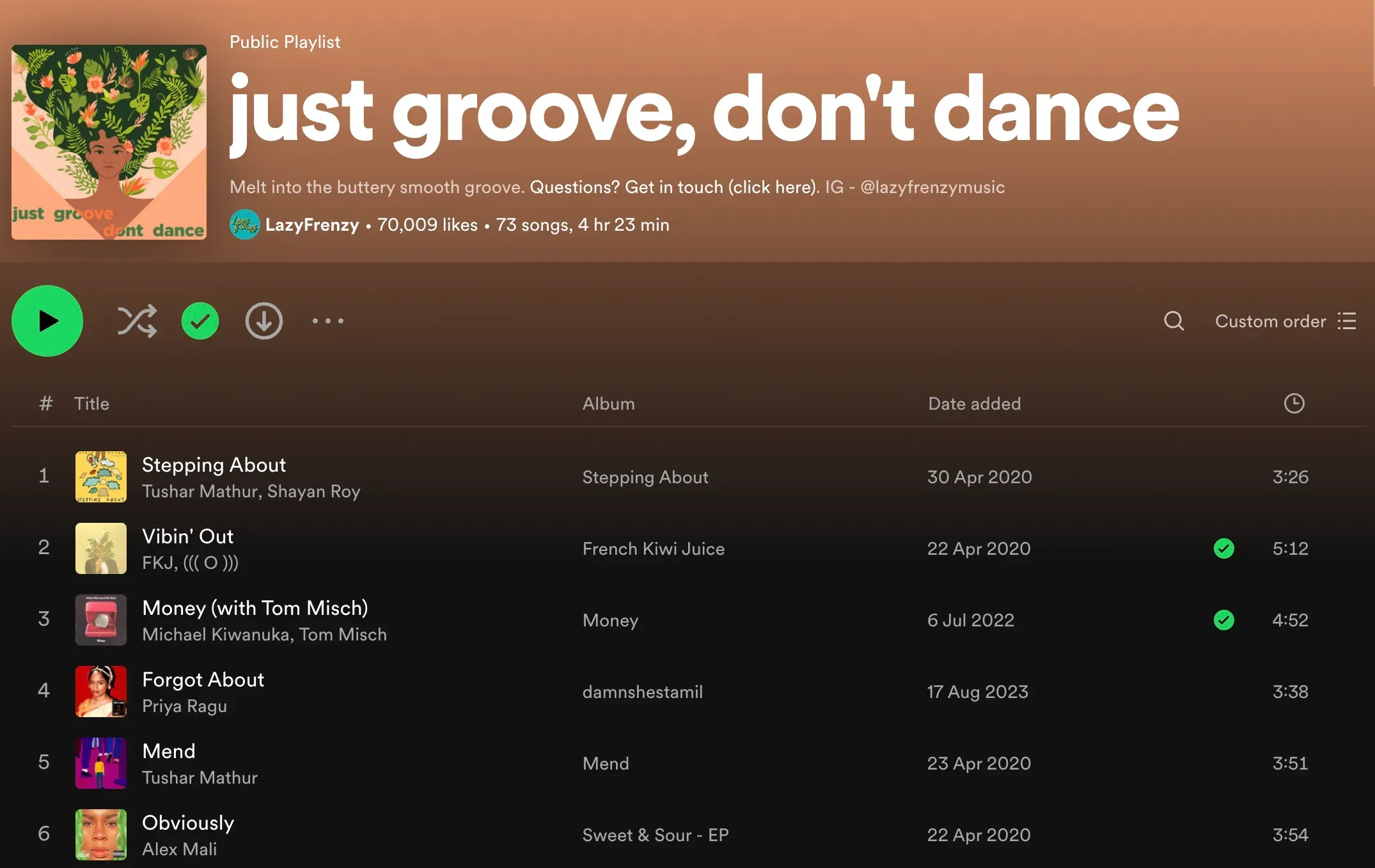Click the Forgot About cover thumbnail
1375x868 pixels.
tap(101, 692)
